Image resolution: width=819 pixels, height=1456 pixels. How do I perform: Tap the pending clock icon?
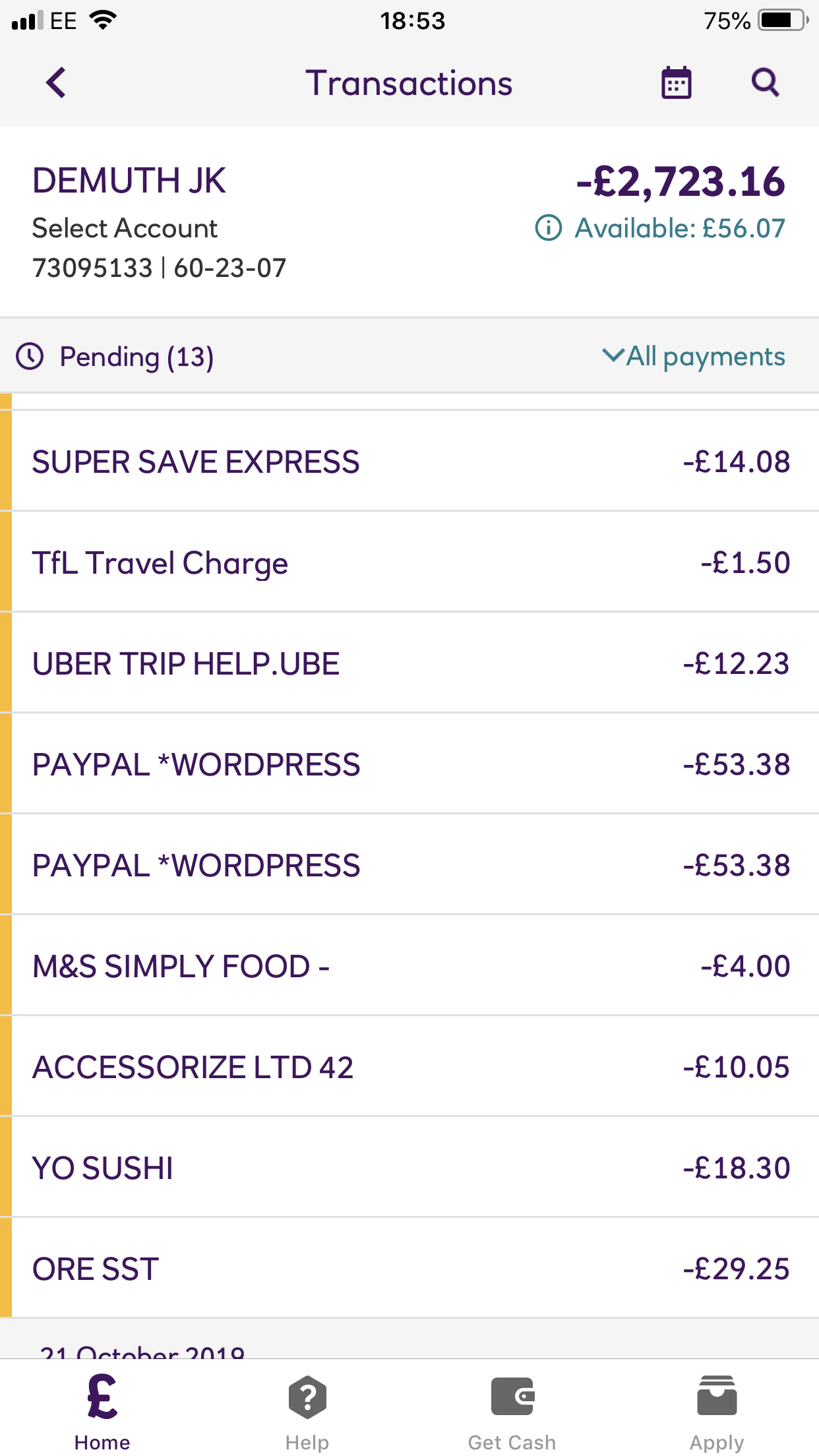[x=30, y=357]
